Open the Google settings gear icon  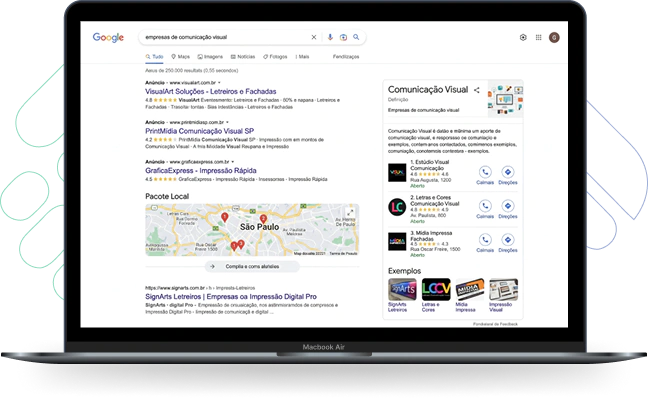click(x=523, y=38)
